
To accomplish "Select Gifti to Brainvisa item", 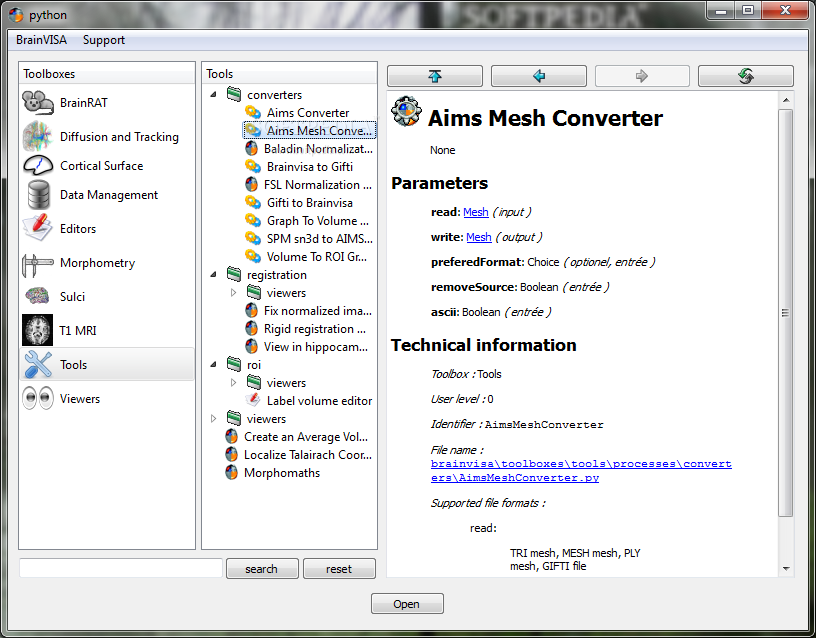I will (310, 202).
